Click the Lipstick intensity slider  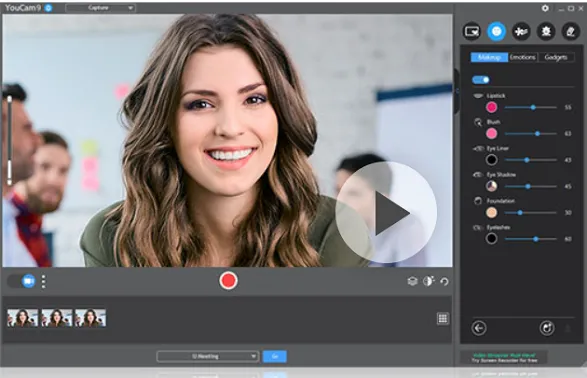[x=530, y=107]
